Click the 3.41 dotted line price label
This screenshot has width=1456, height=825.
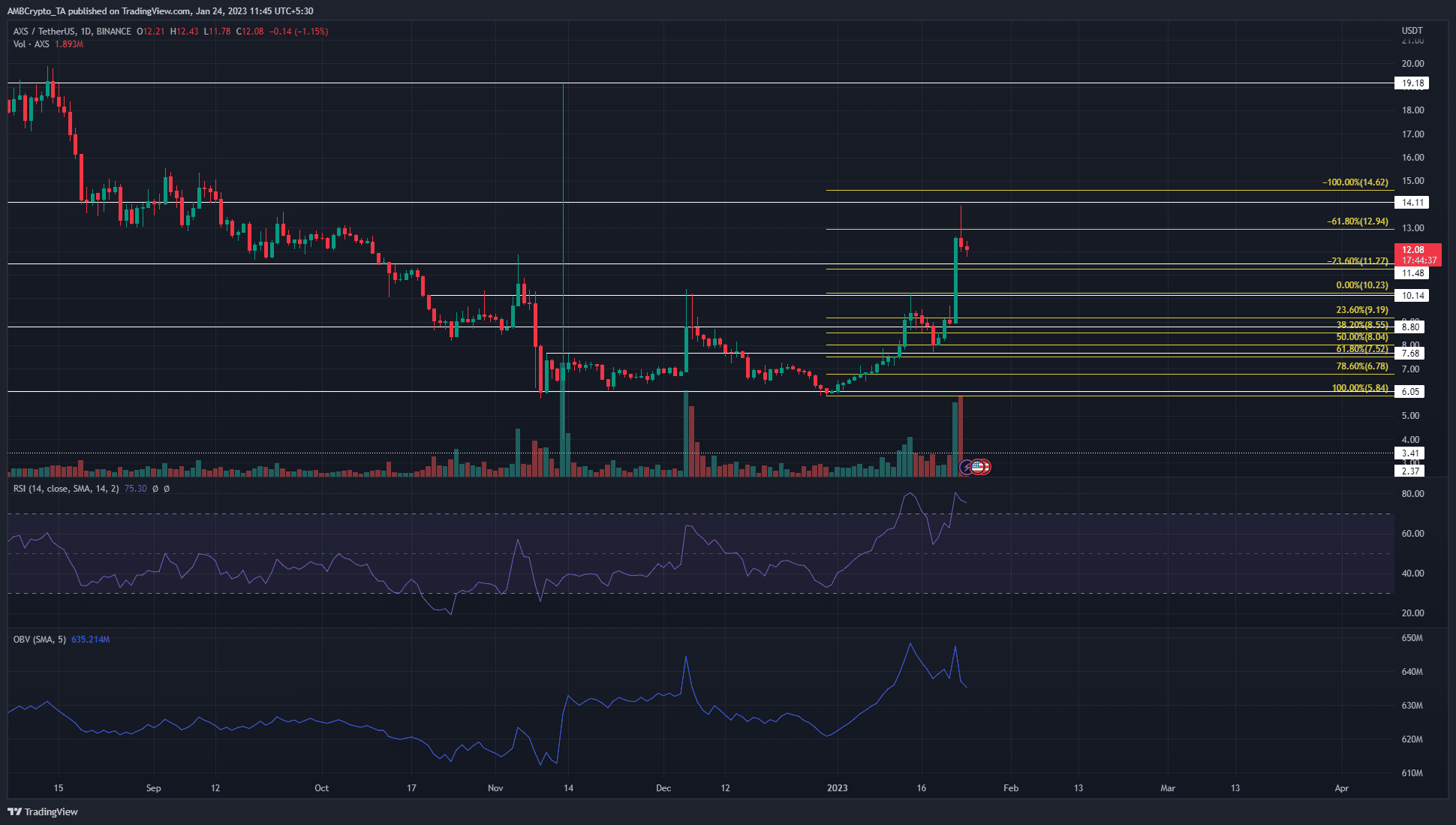(x=1410, y=453)
